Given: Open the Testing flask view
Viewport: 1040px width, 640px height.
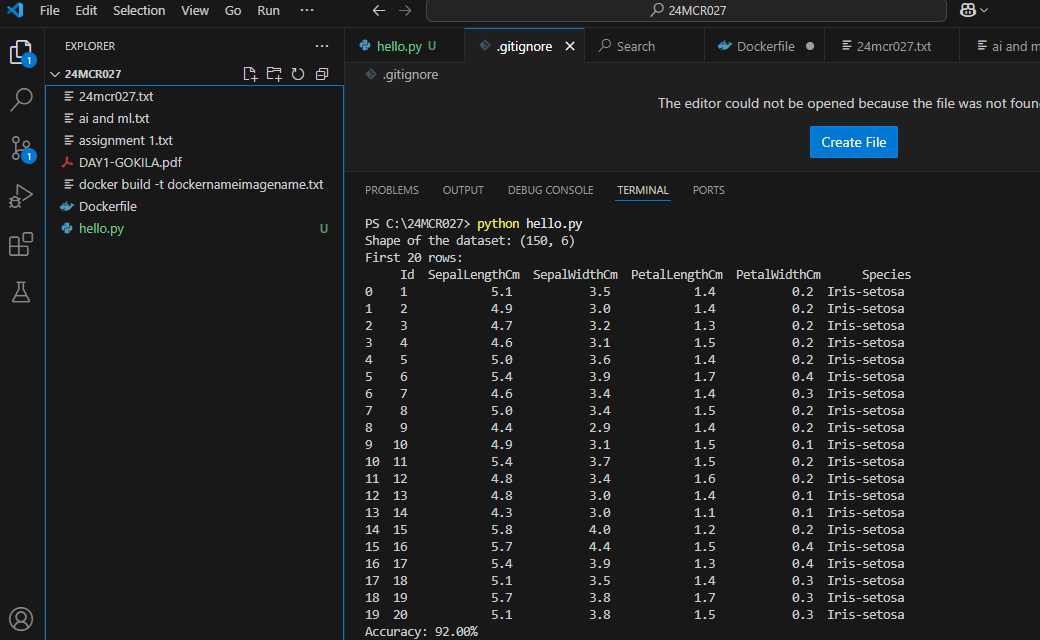Looking at the screenshot, I should tap(21, 292).
